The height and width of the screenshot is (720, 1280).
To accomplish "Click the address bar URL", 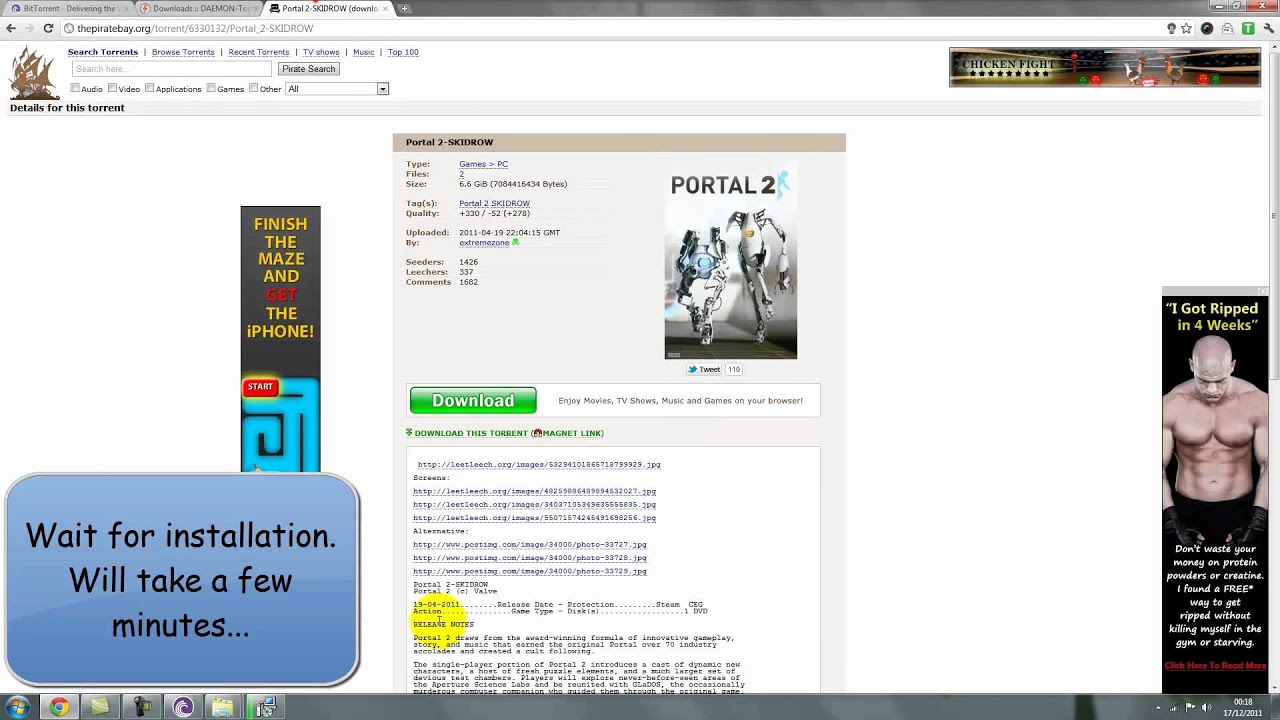I will 195,28.
